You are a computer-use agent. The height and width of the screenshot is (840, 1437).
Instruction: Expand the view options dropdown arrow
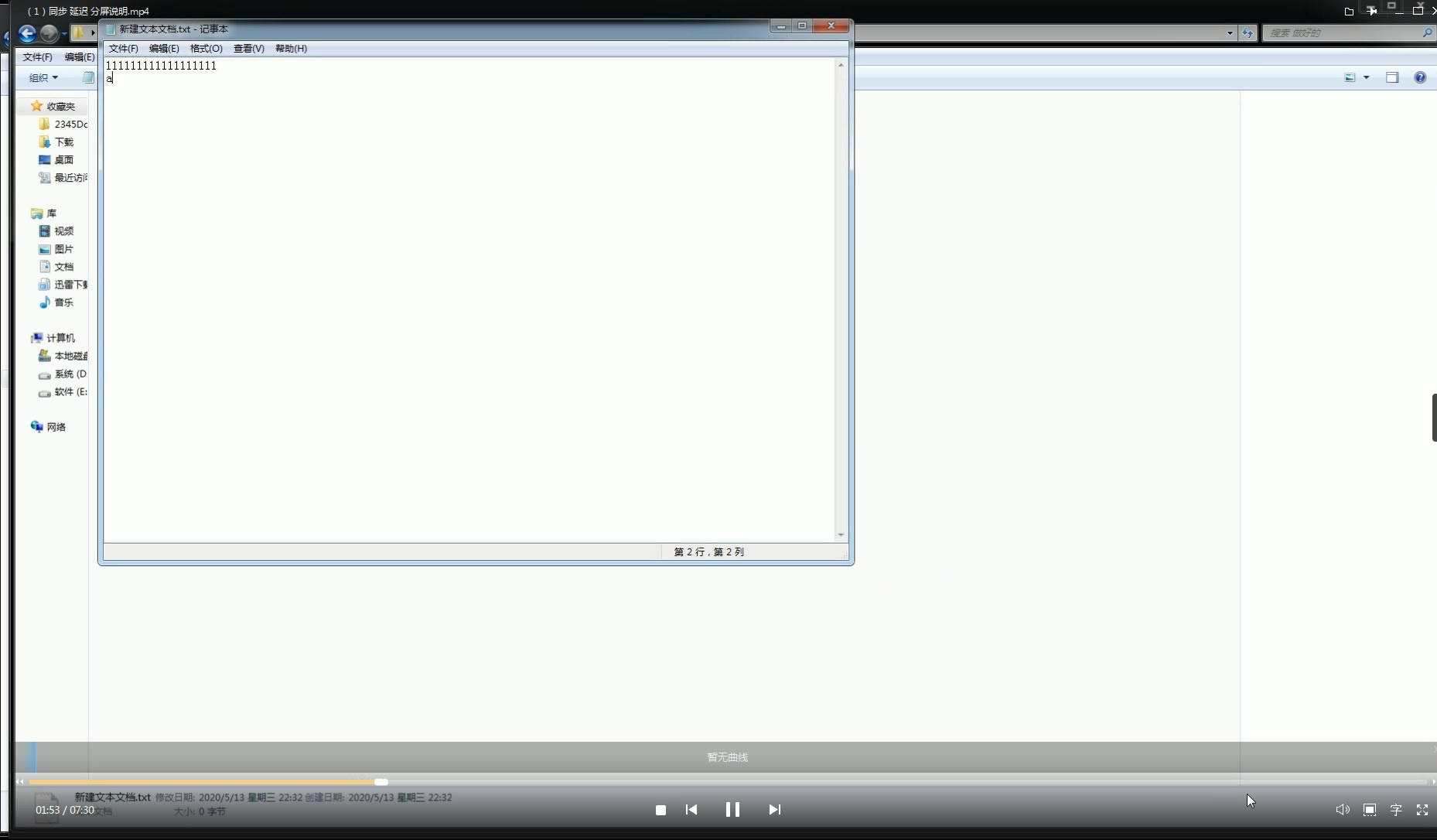(1367, 77)
